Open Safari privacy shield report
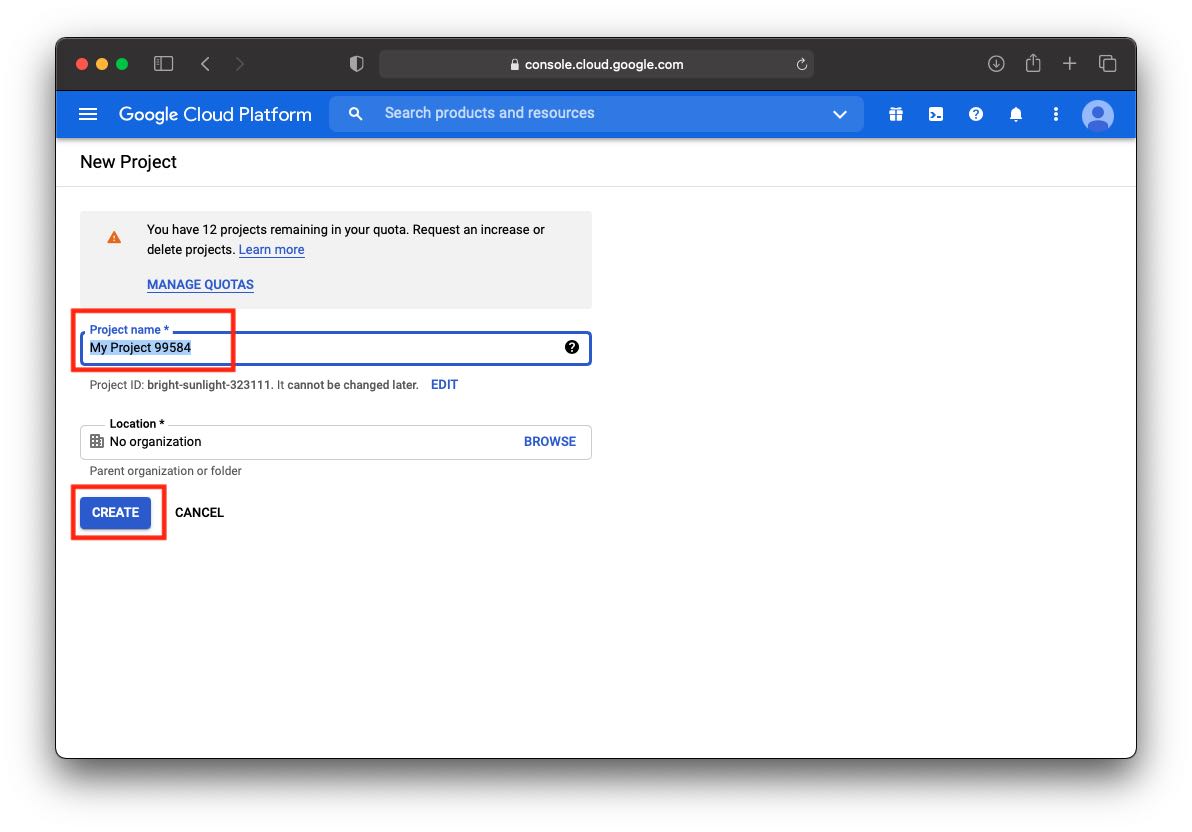Screen dimensions: 1192x832 [357, 64]
